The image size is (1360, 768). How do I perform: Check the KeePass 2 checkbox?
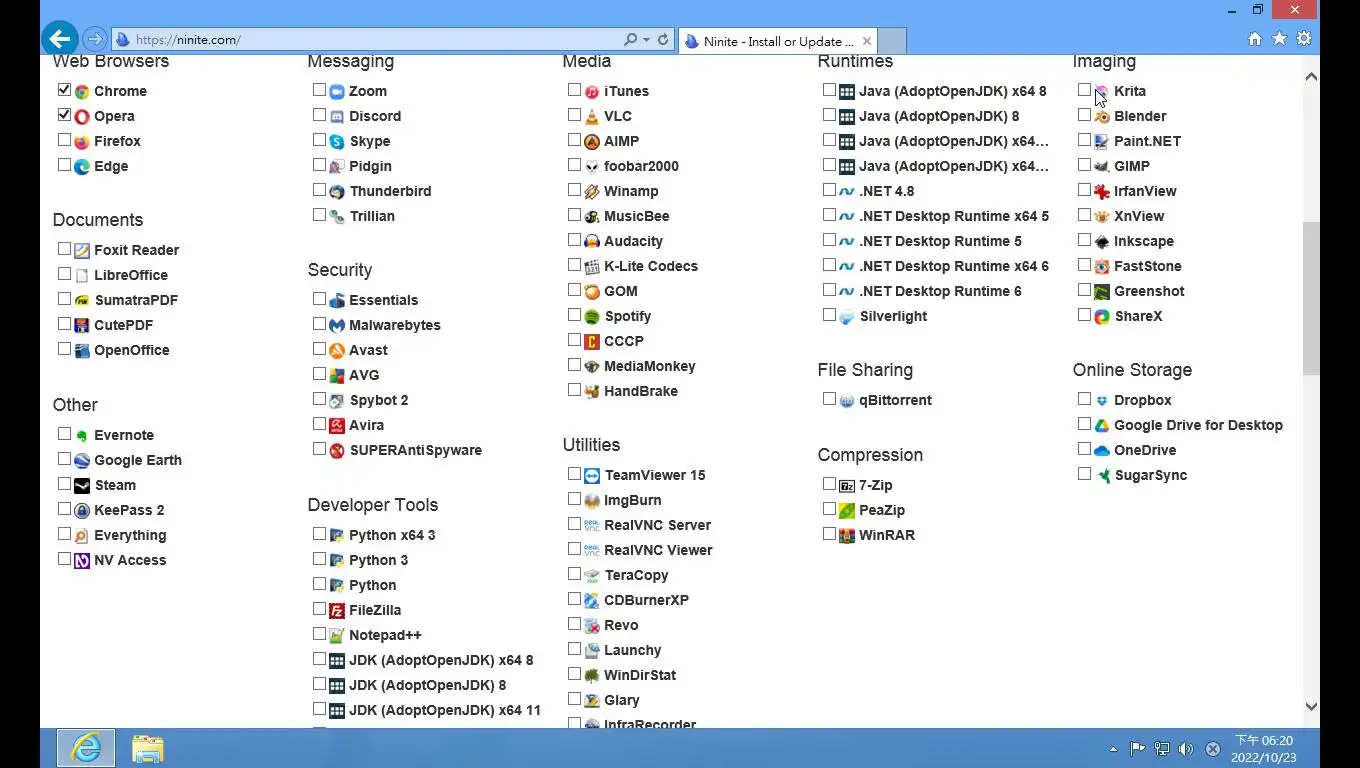(x=64, y=509)
